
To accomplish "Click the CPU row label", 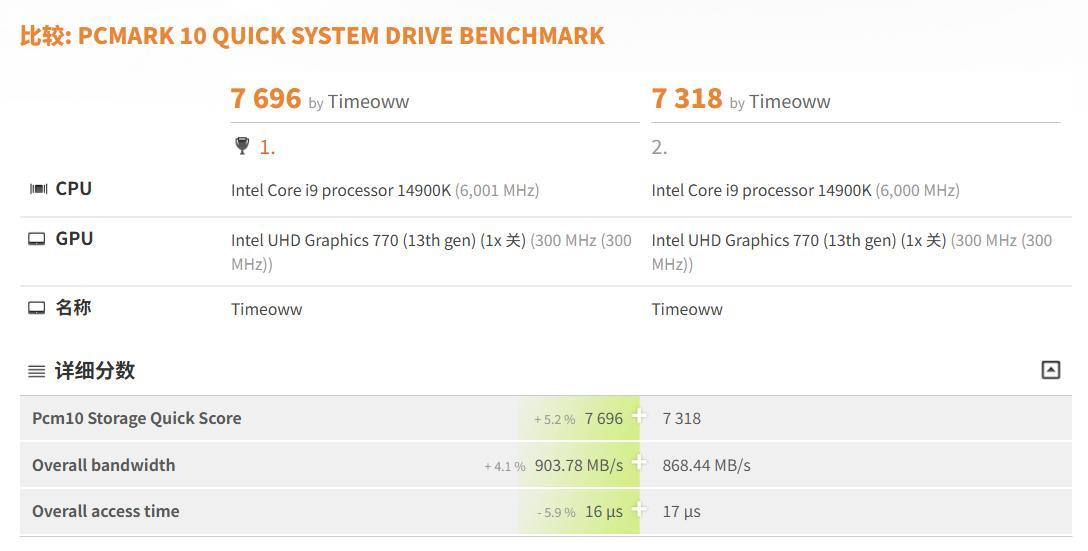I will tap(74, 189).
